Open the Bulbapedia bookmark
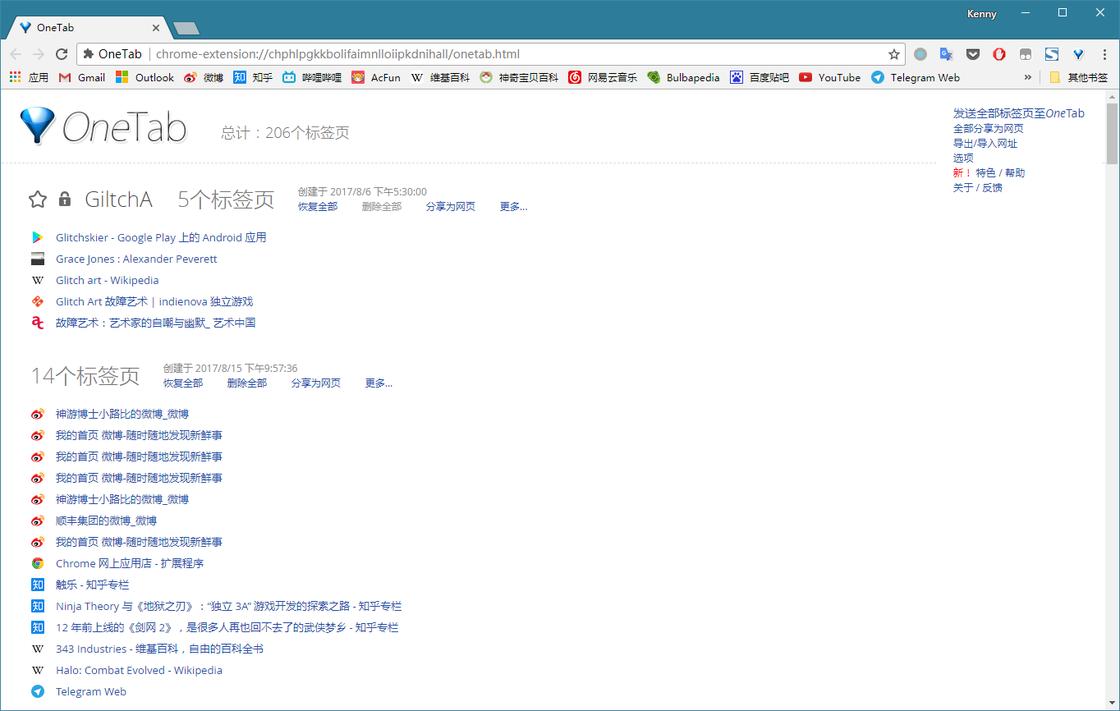The width and height of the screenshot is (1120, 711). pyautogui.click(x=683, y=77)
